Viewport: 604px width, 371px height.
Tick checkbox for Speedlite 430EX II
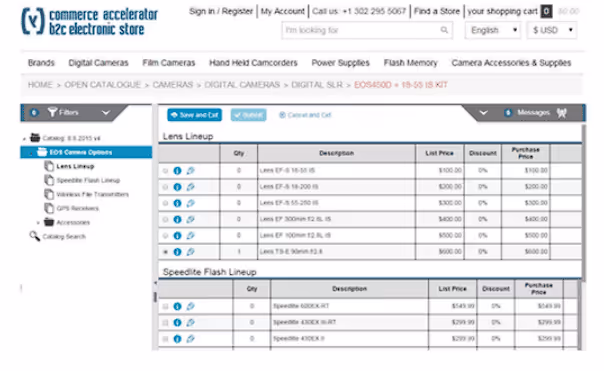(165, 339)
